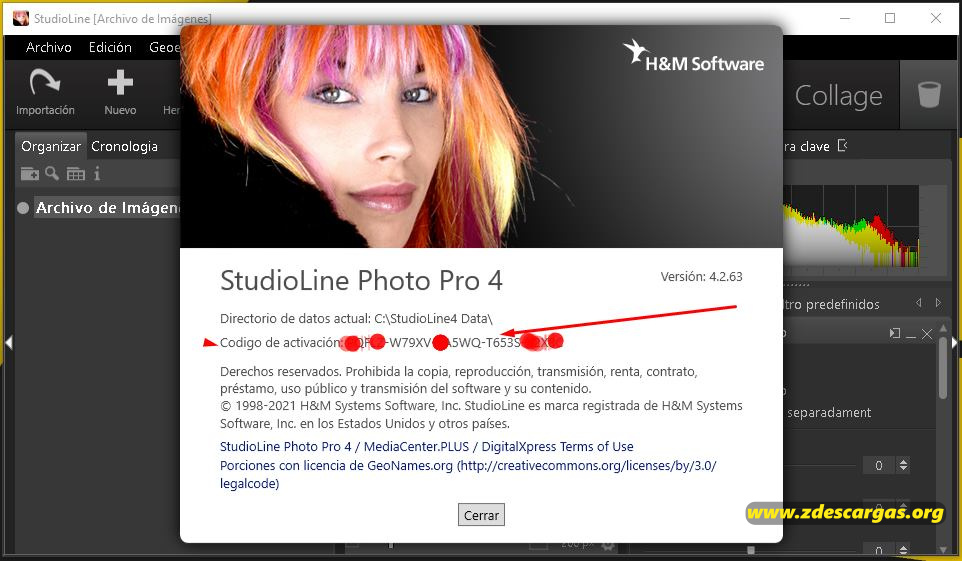The width and height of the screenshot is (962, 561).
Task: Click the right panel vertical scrollbar thumb
Action: coord(943,368)
